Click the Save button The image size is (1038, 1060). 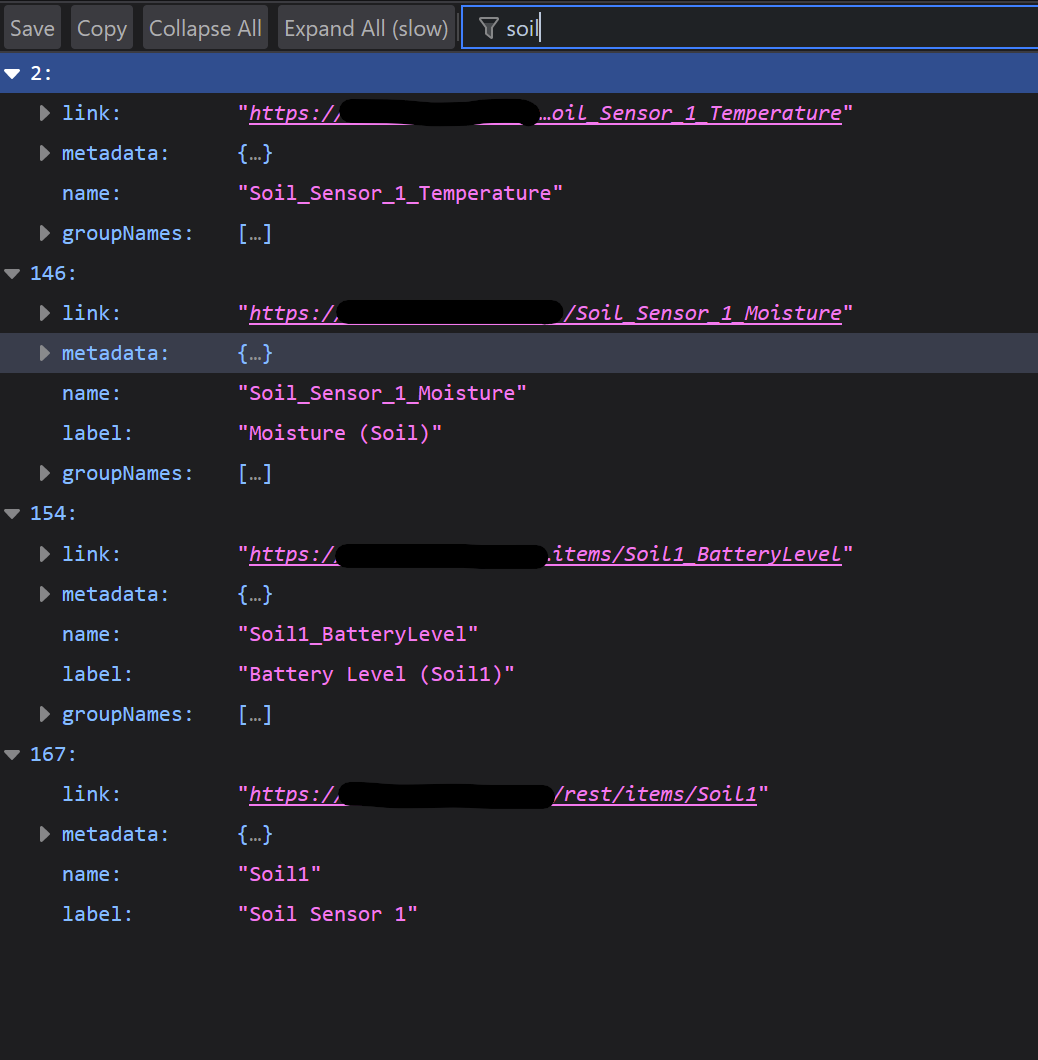(x=31, y=27)
